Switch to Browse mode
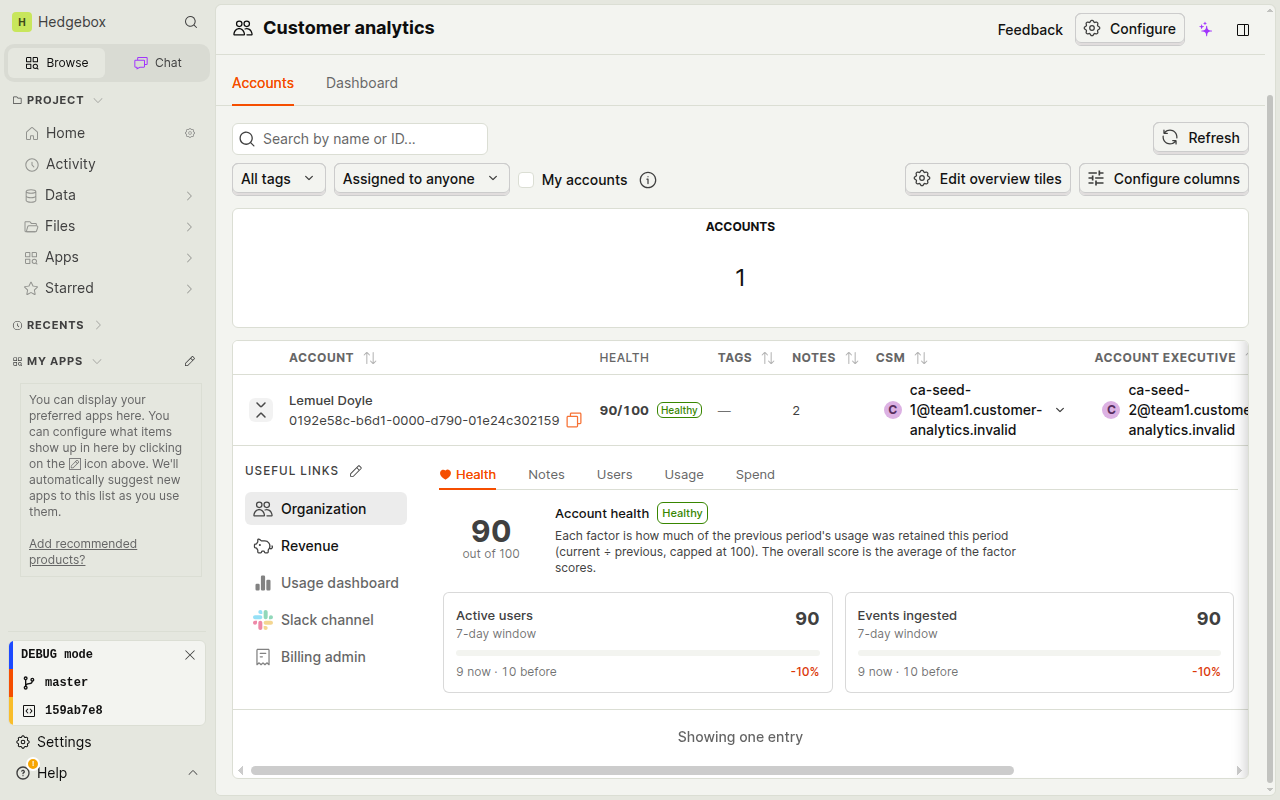 (57, 62)
